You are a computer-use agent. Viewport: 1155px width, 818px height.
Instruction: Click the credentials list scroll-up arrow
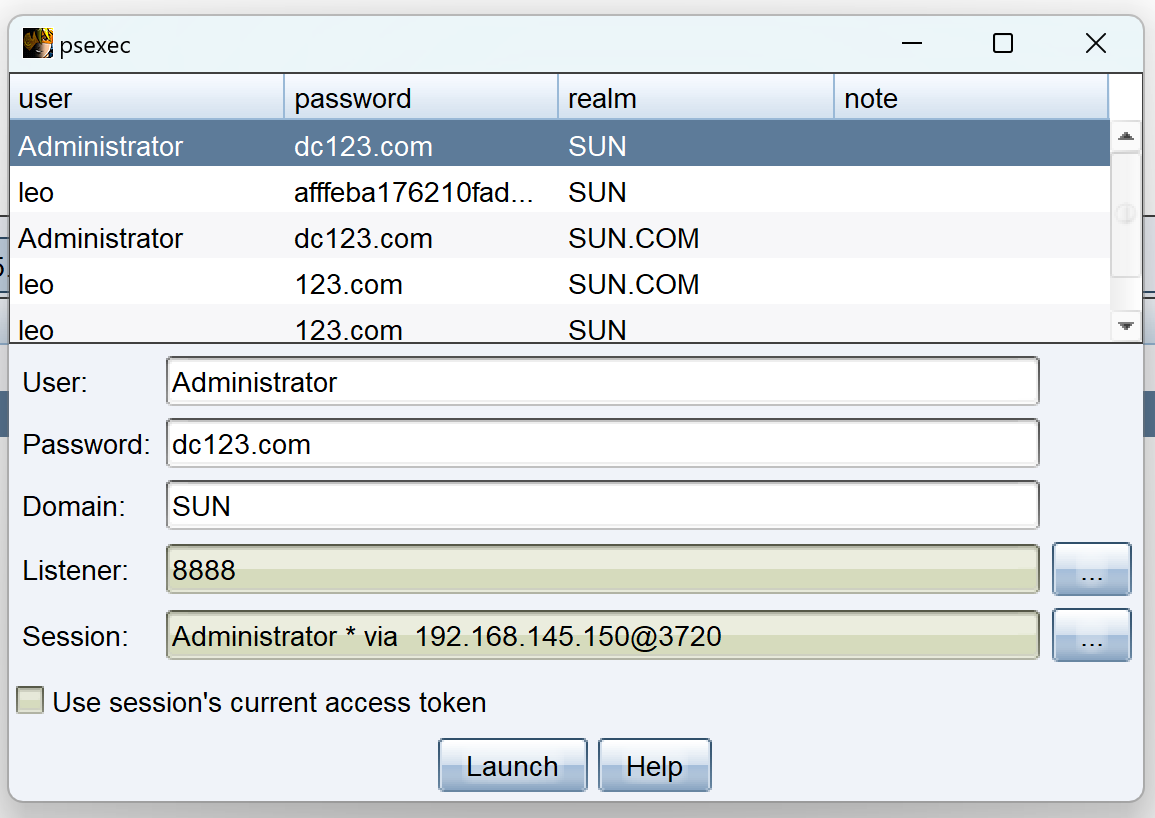1125,136
